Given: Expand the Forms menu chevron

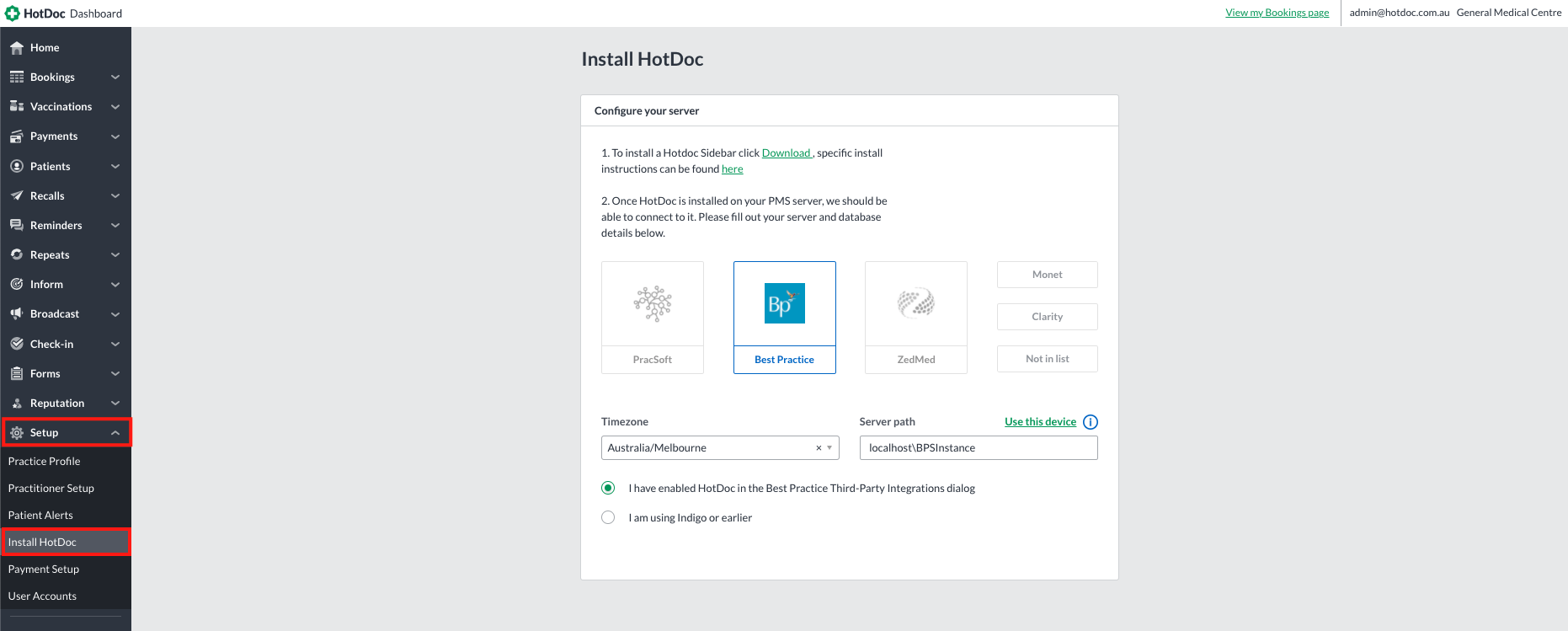Looking at the screenshot, I should pyautogui.click(x=115, y=374).
